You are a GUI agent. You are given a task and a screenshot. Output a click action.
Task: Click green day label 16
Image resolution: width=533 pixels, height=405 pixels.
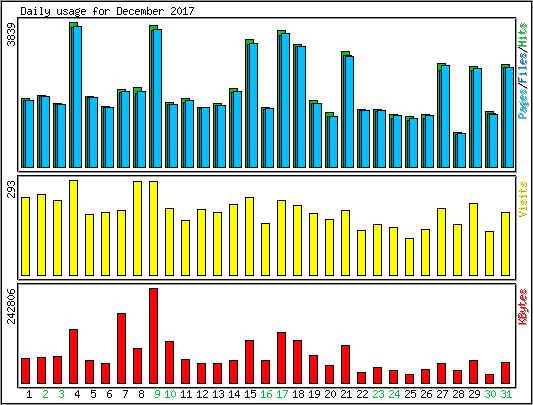point(266,394)
